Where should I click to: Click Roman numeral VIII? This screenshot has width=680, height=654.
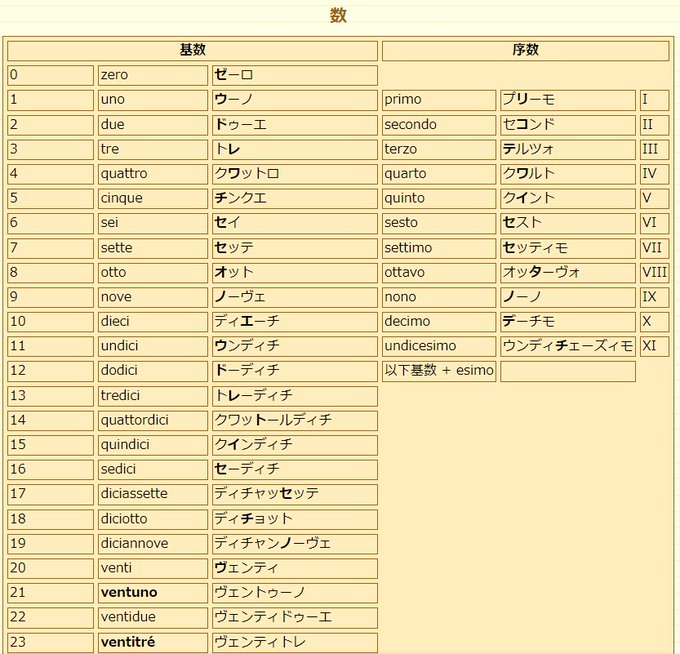tap(654, 272)
